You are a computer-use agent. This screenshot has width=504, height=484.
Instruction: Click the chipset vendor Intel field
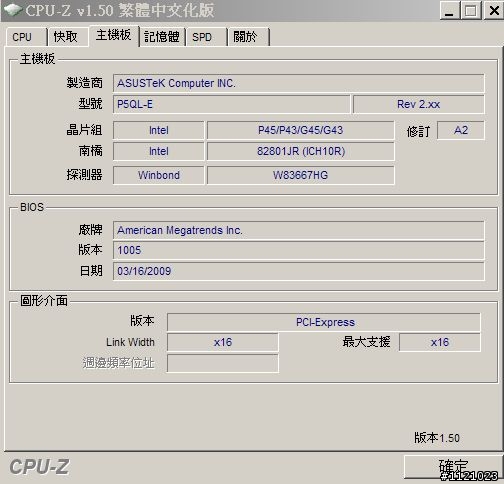pos(158,130)
